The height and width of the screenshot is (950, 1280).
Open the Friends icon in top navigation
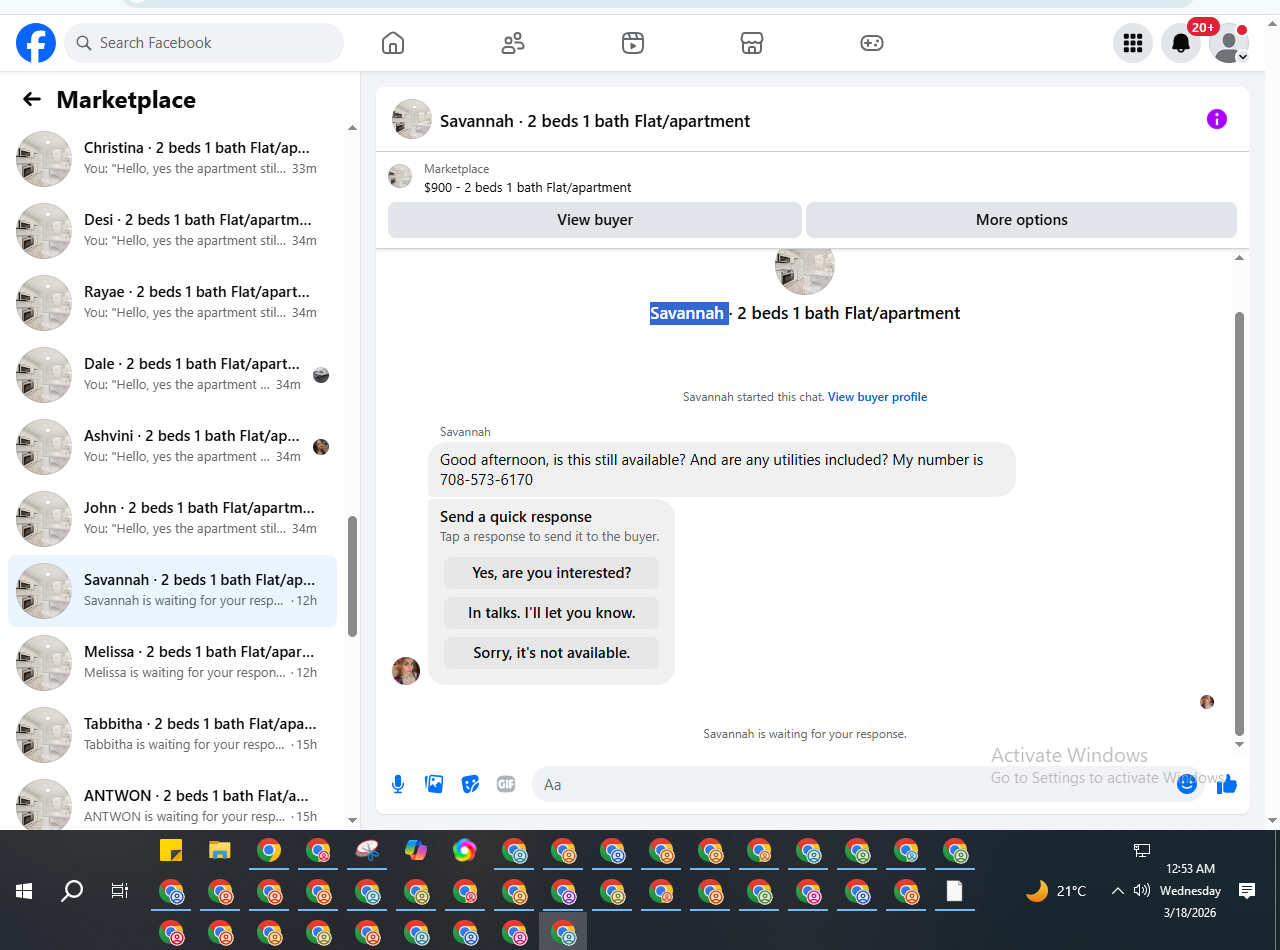pyautogui.click(x=513, y=43)
